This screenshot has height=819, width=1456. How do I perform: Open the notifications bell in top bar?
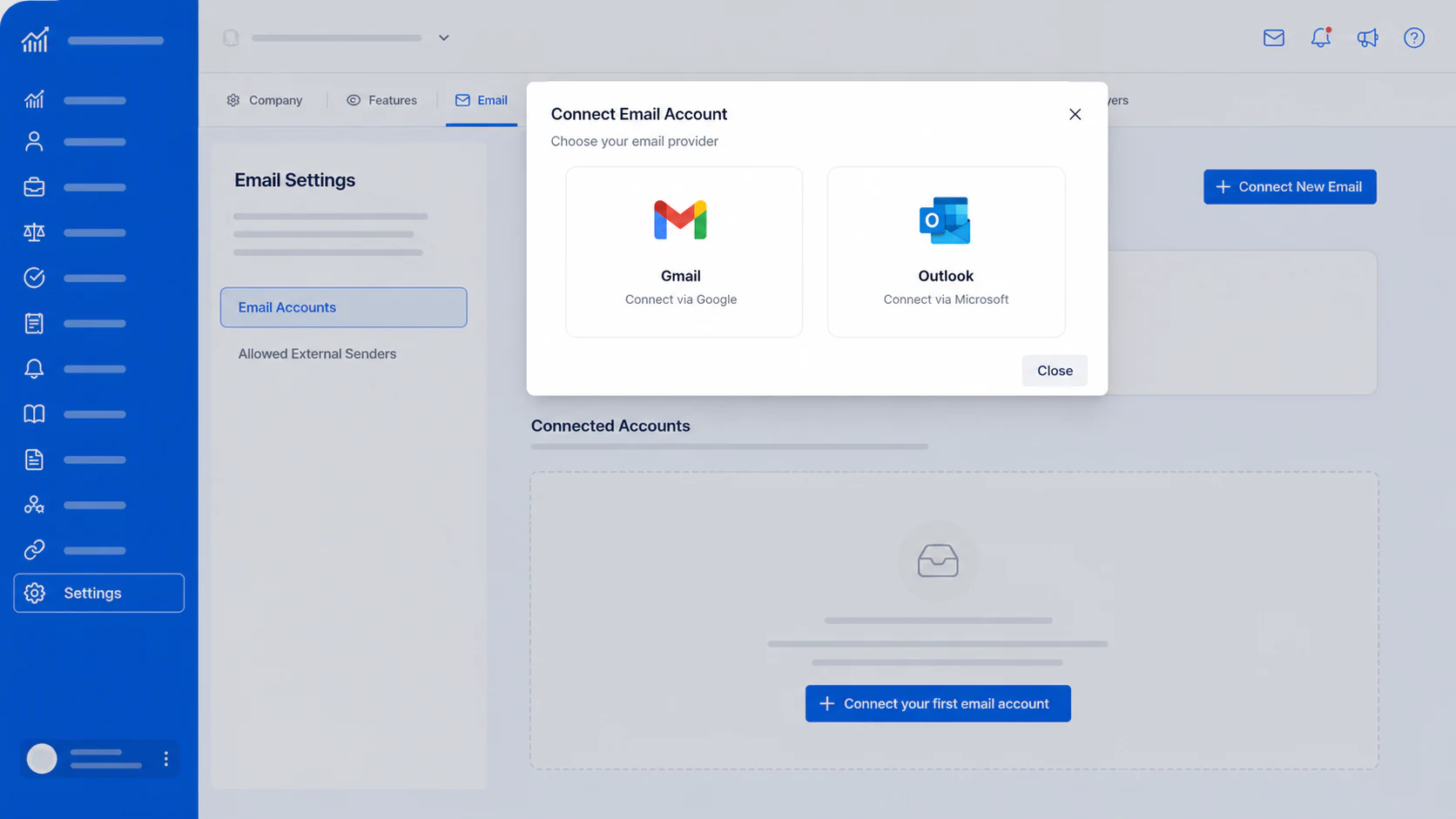[x=1321, y=37]
